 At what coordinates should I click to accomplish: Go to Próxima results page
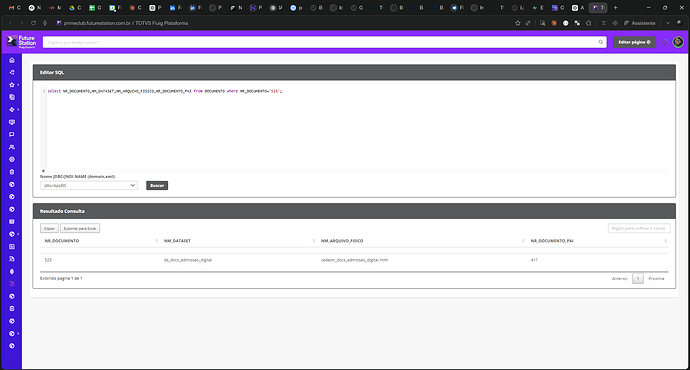coord(656,278)
